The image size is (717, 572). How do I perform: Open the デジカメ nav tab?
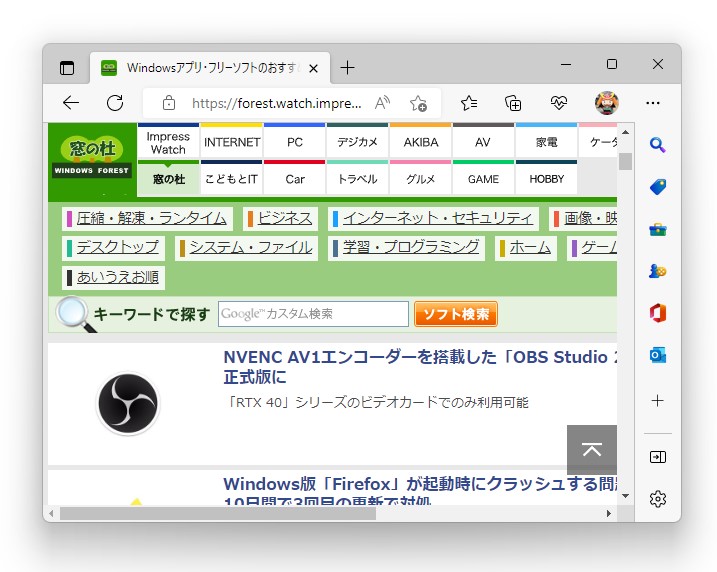click(x=358, y=142)
